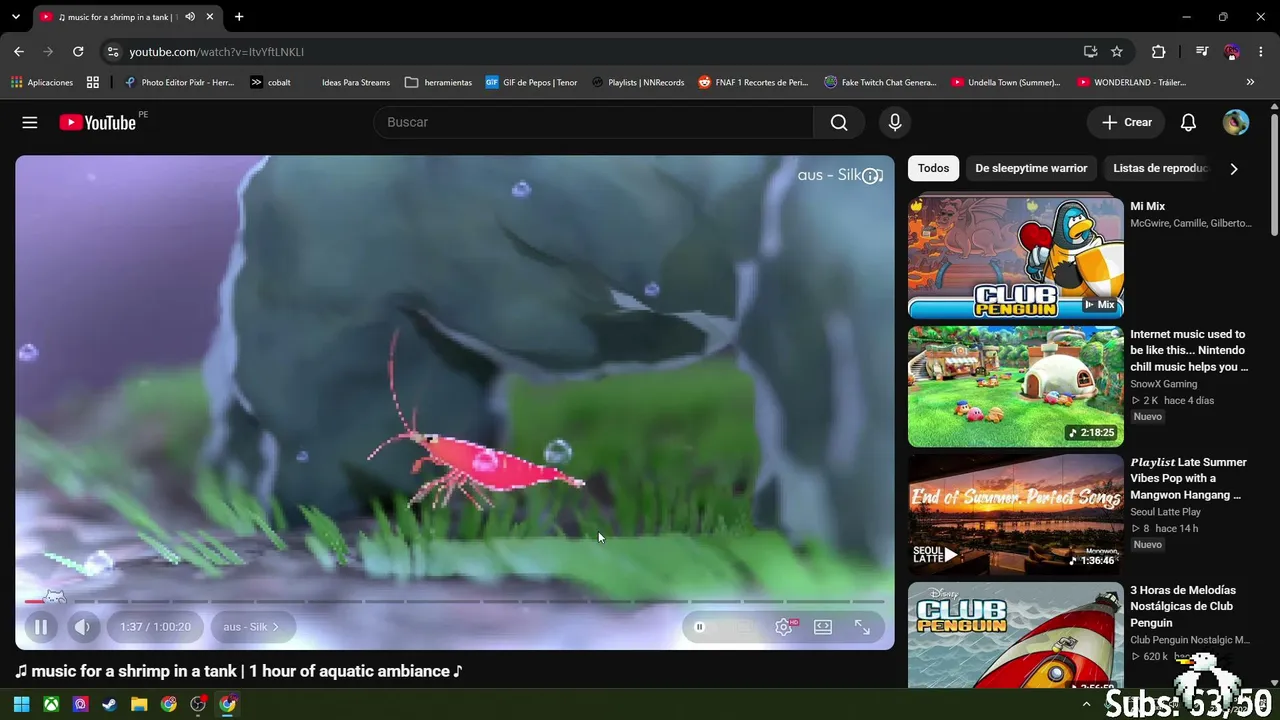Open the tab search dropdown arrow in Chrome
This screenshot has height=720, width=1280.
point(16,17)
